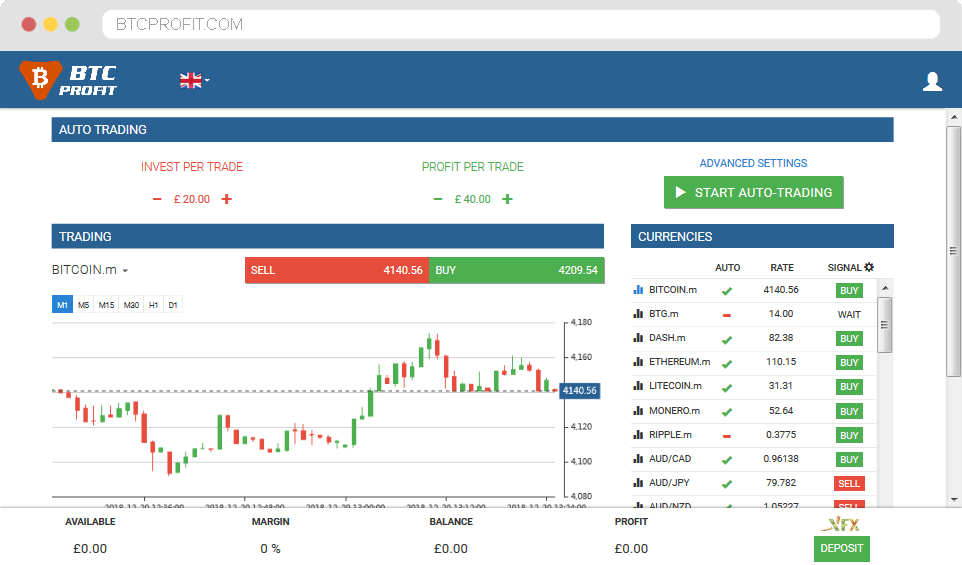Open the signal settings gear icon
This screenshot has height=565, width=962.
(869, 267)
